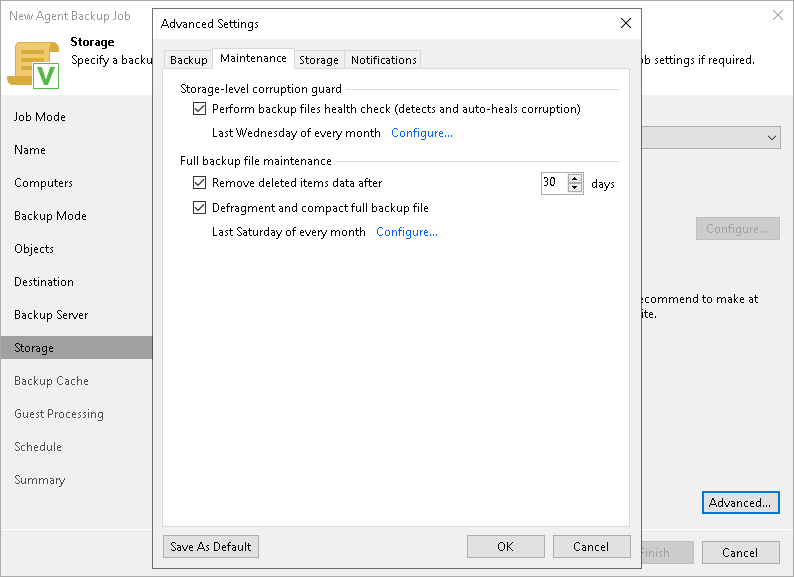Viewport: 794px width, 577px height.
Task: Select the Objects wizard step
Action: coord(34,249)
